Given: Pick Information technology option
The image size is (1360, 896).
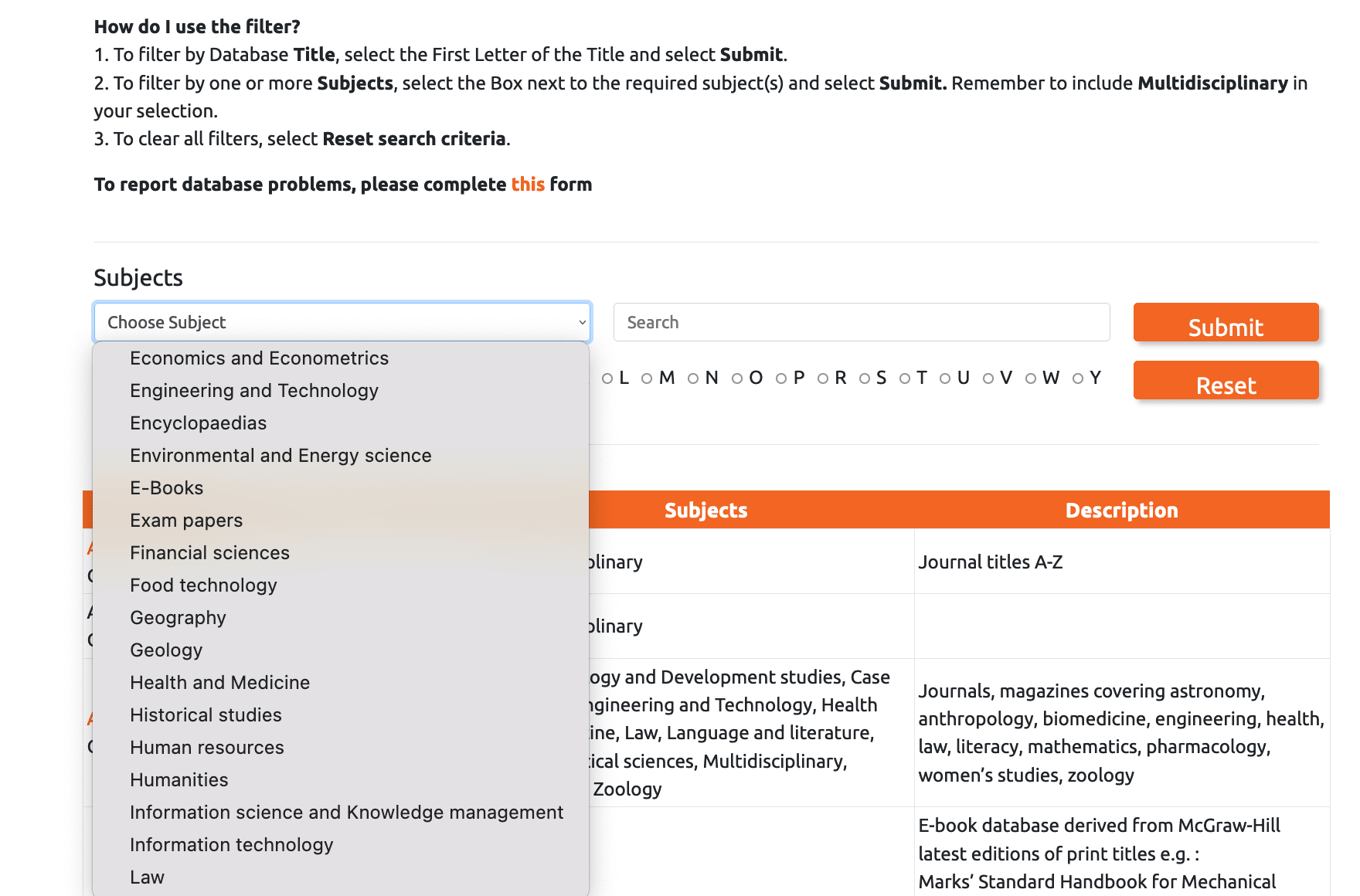Looking at the screenshot, I should 341,845.
